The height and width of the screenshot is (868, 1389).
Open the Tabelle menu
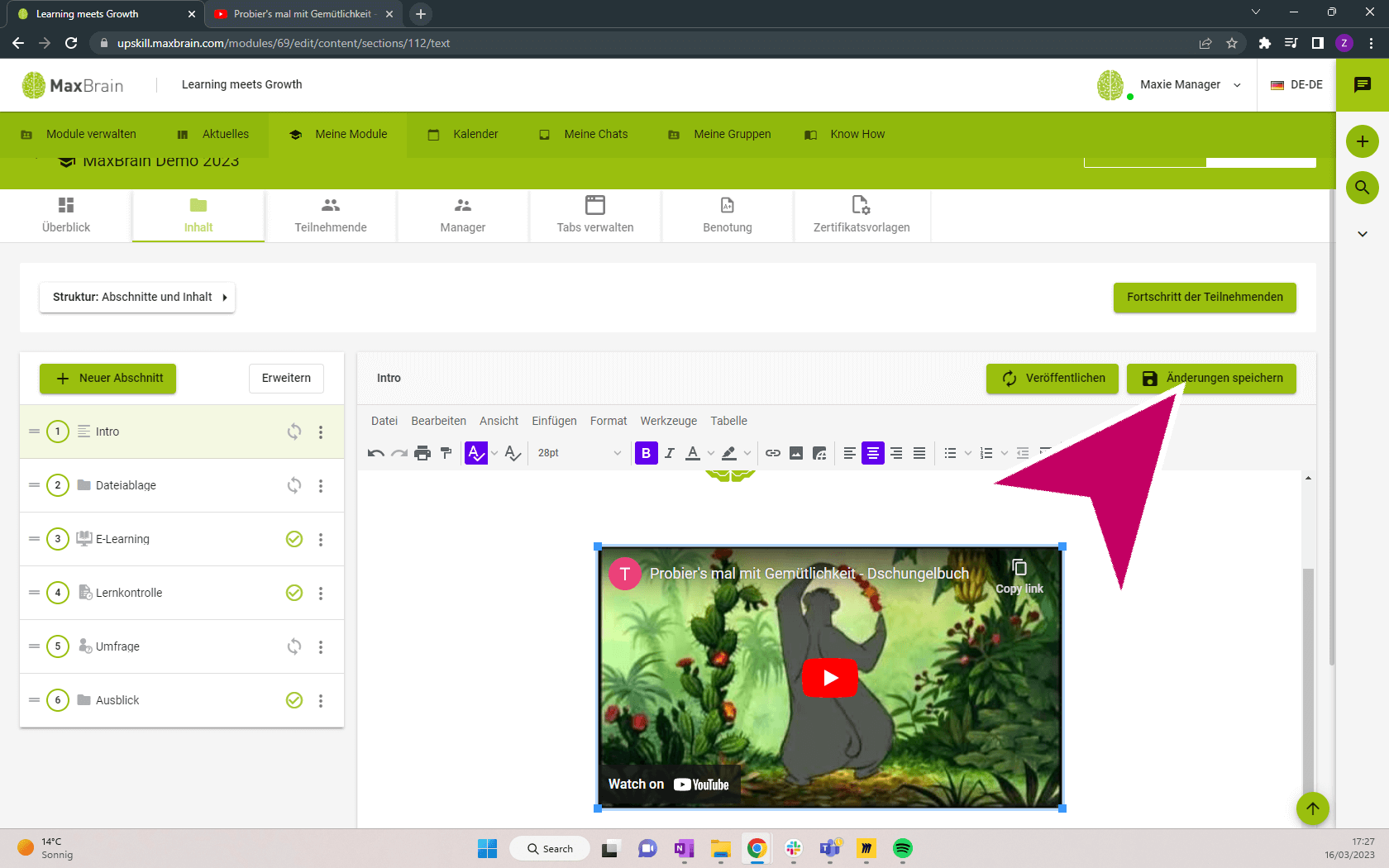729,421
